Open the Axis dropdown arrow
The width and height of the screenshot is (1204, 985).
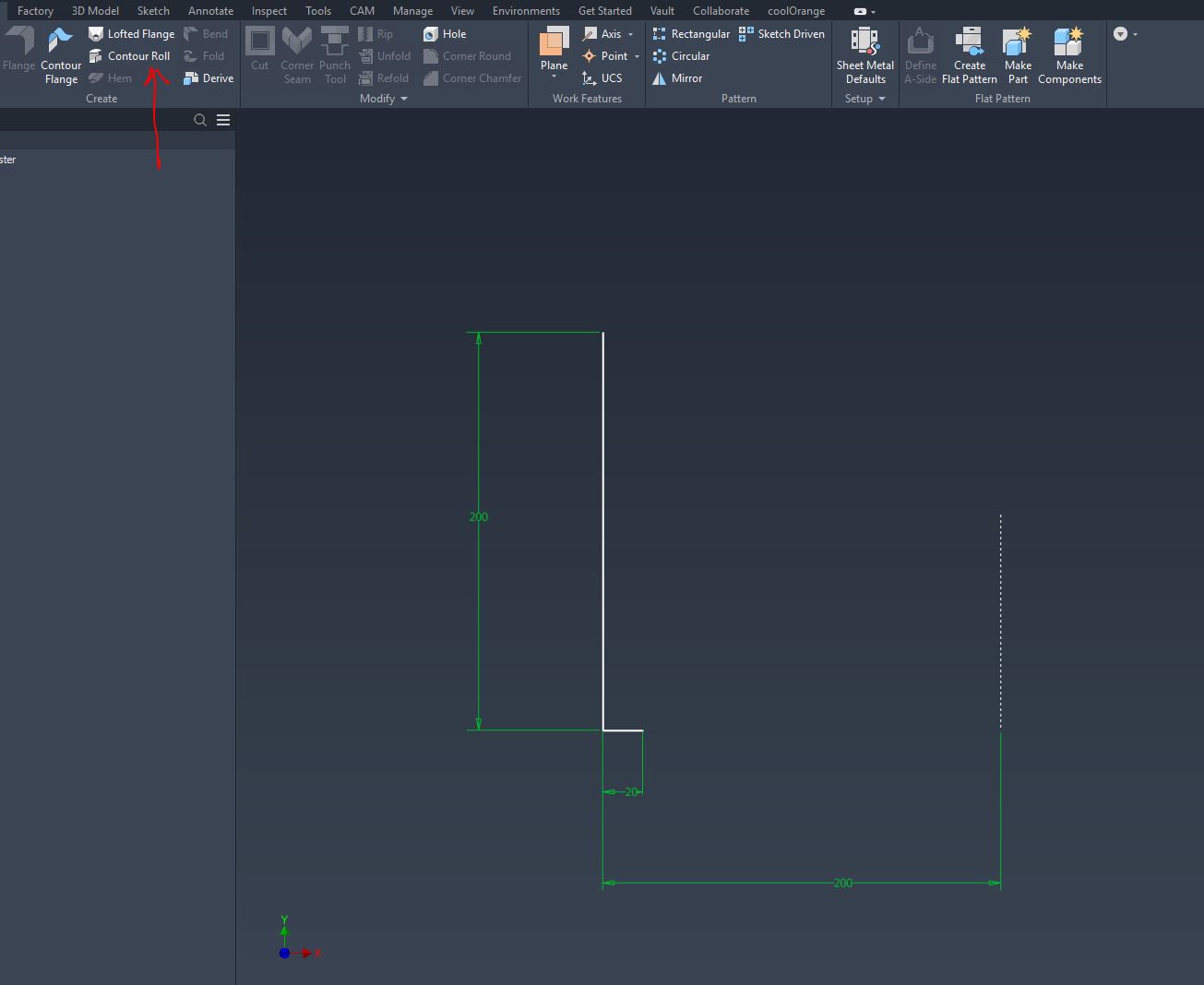[x=631, y=34]
